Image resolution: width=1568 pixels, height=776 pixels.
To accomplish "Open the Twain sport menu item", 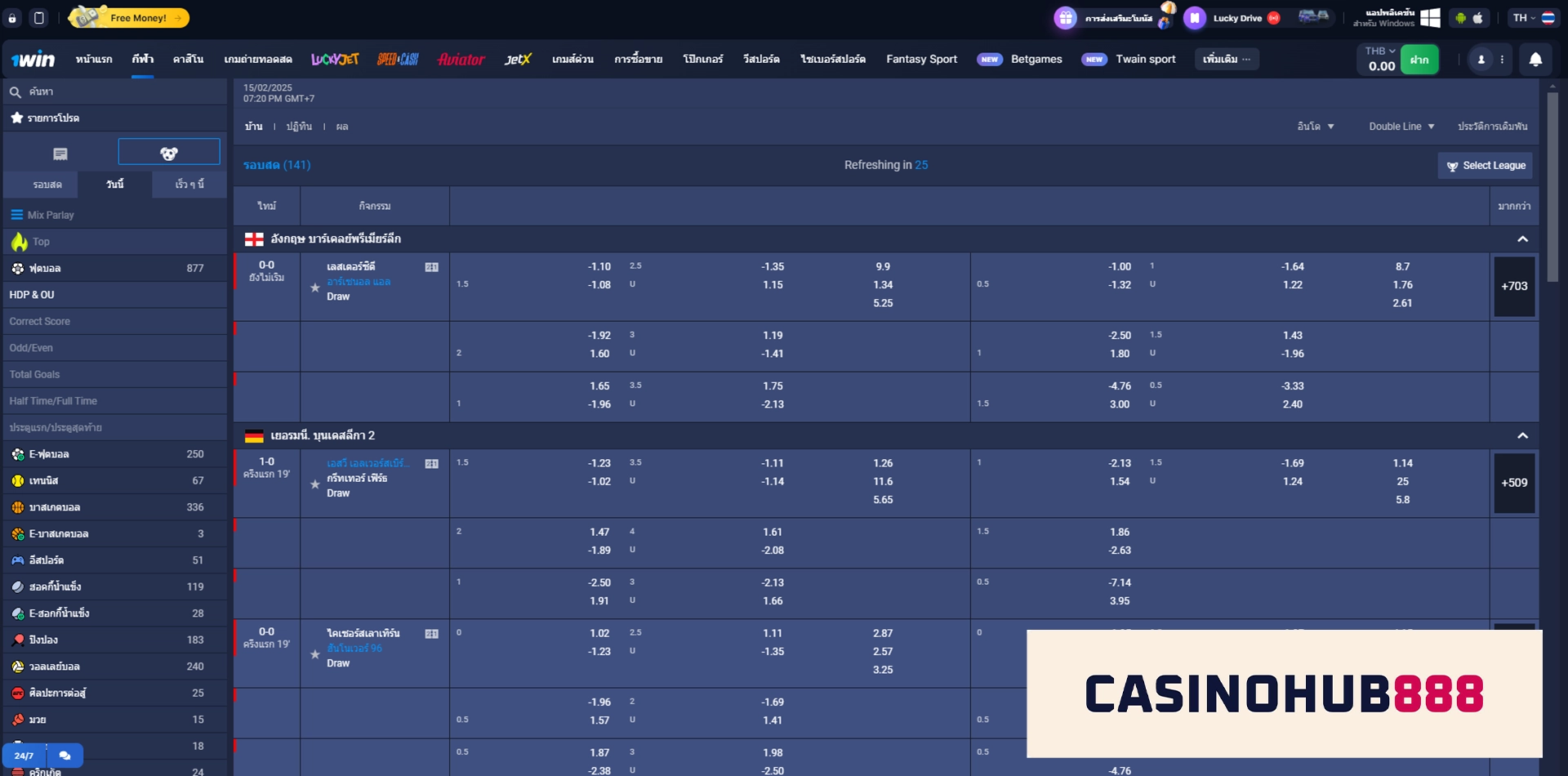I will tap(1145, 59).
